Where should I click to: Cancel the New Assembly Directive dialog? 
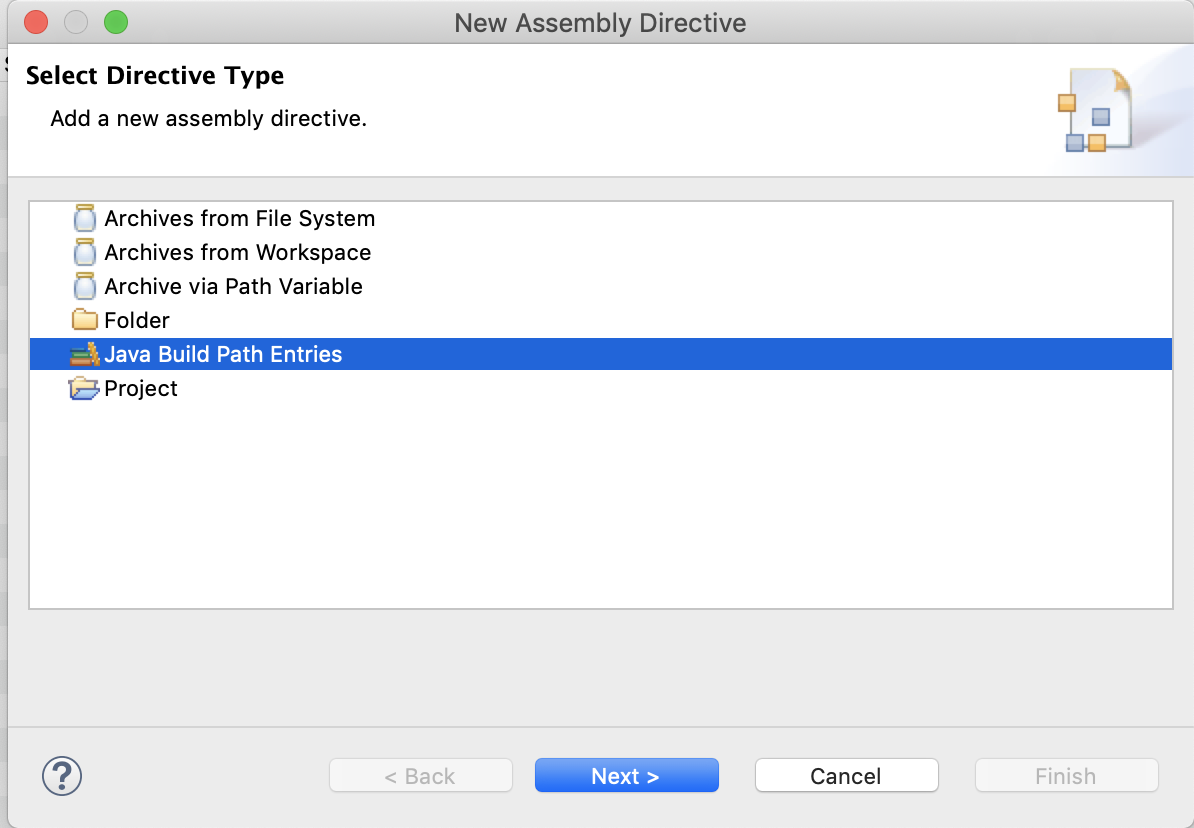coord(846,776)
